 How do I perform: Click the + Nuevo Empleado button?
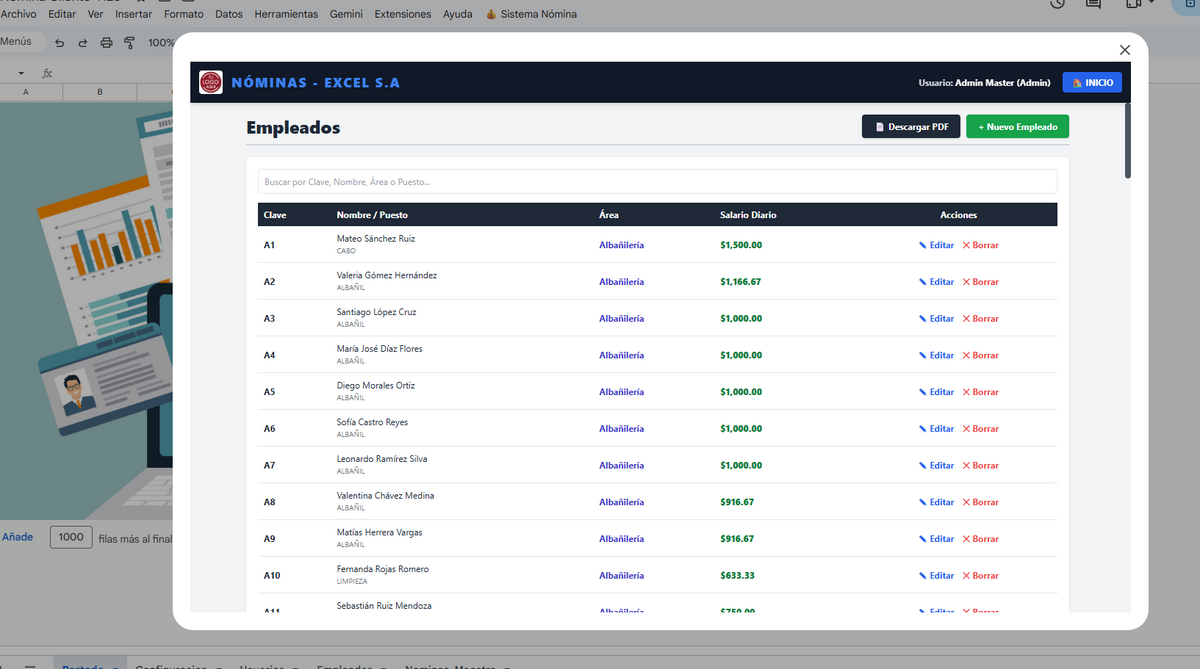1018,127
